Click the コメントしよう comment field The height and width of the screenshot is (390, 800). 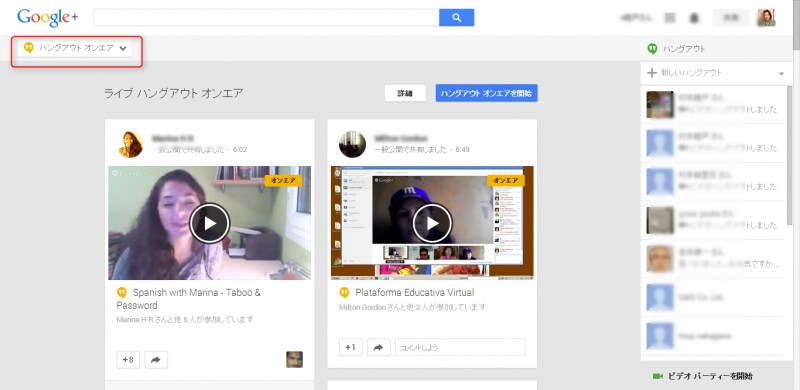pos(460,347)
